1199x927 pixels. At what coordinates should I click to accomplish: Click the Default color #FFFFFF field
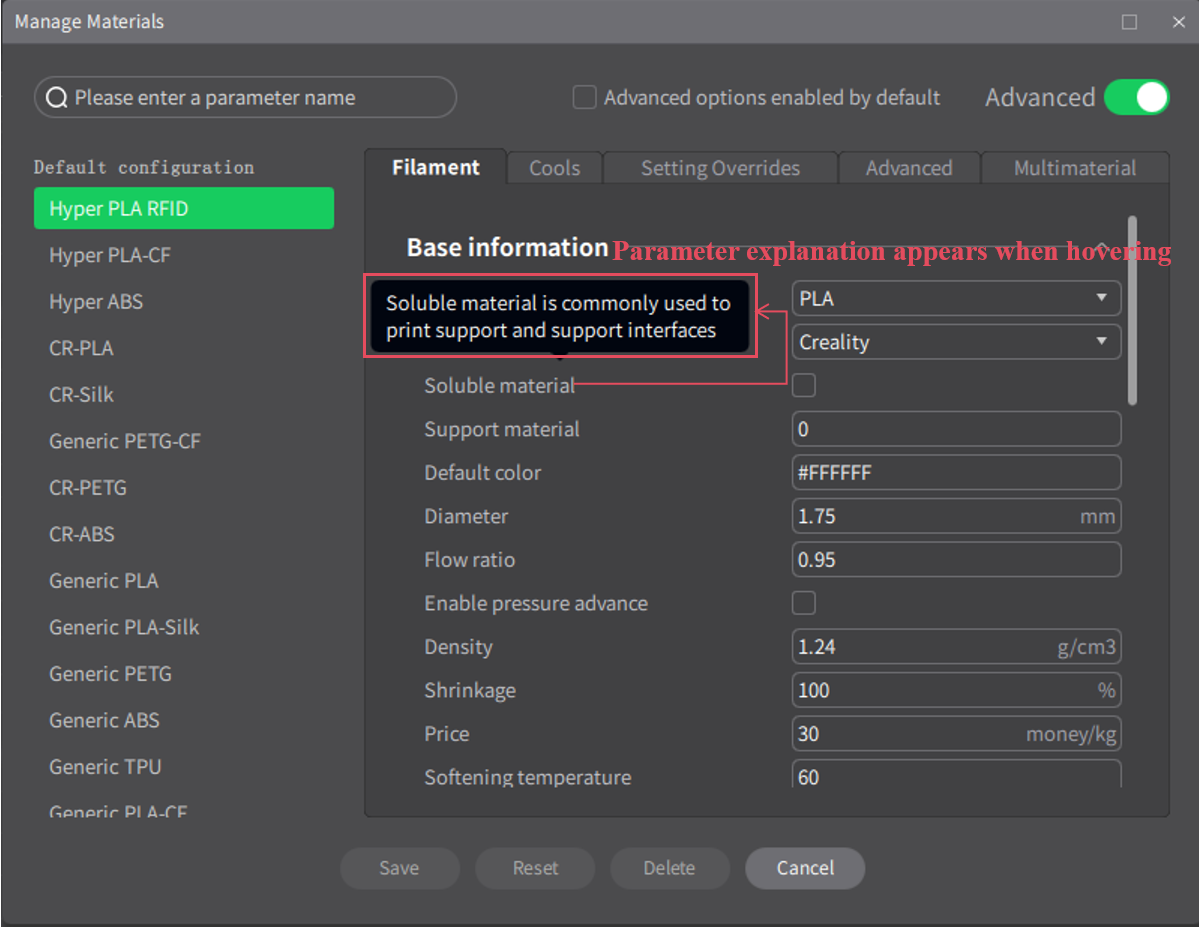956,473
